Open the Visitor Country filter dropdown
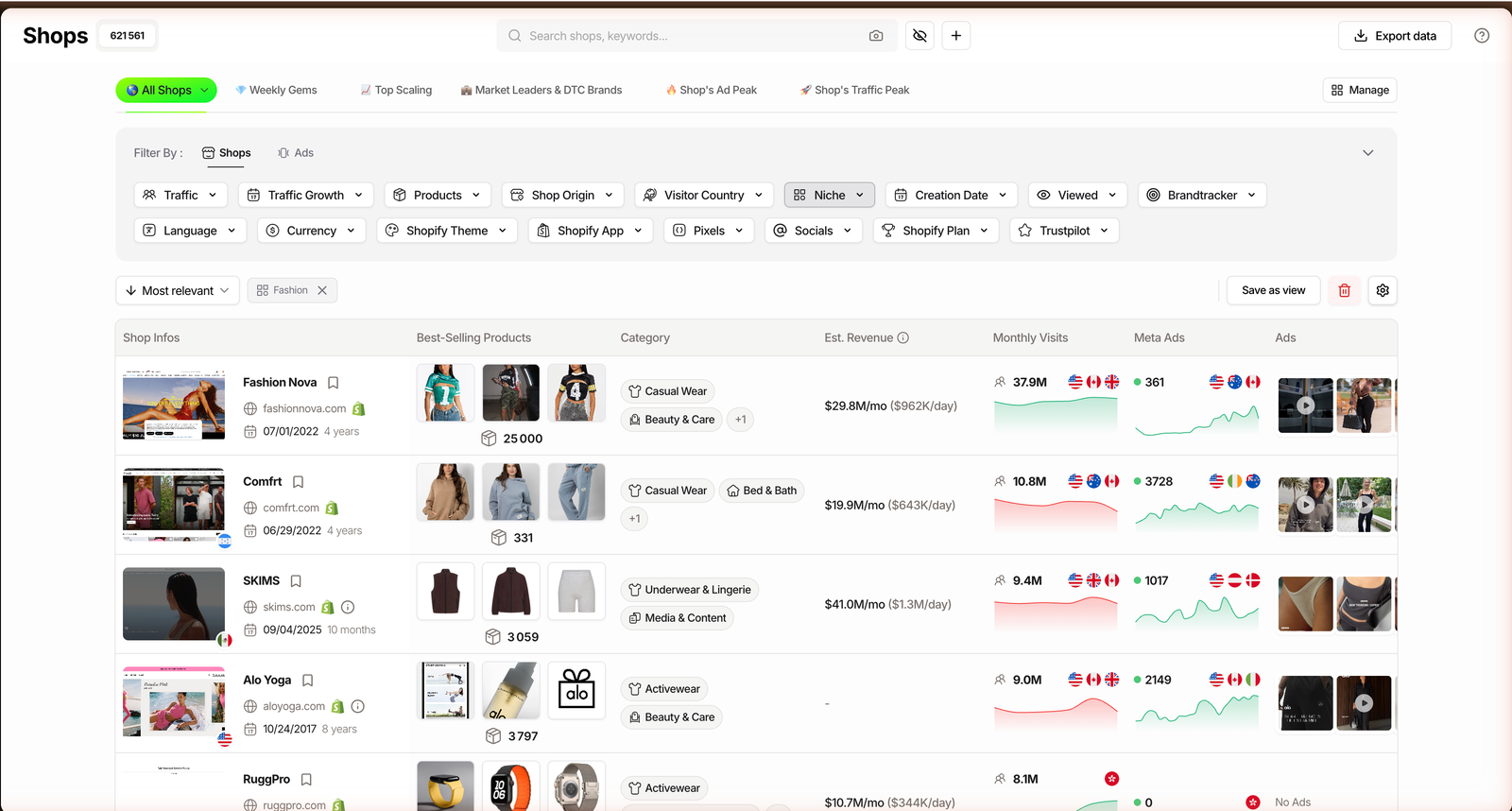Image resolution: width=1512 pixels, height=811 pixels. (704, 195)
